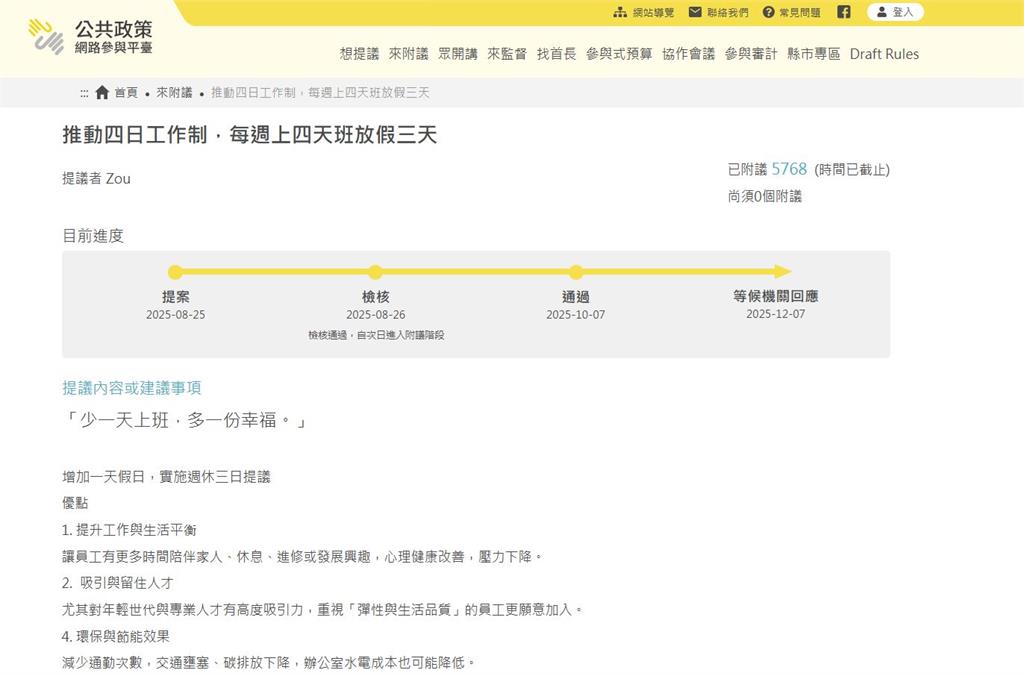Click the 登入 login button
This screenshot has width=1024, height=676.
pyautogui.click(x=896, y=13)
